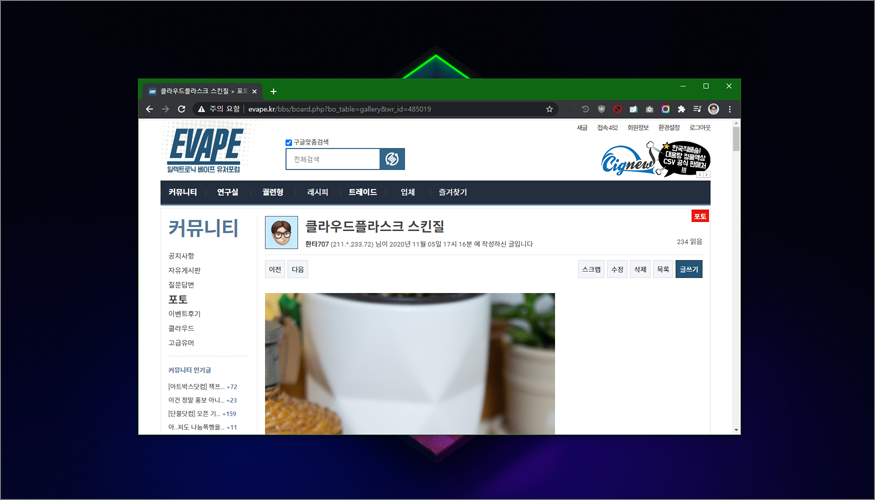Open 이벤트후기 in the sidebar

pos(185,314)
